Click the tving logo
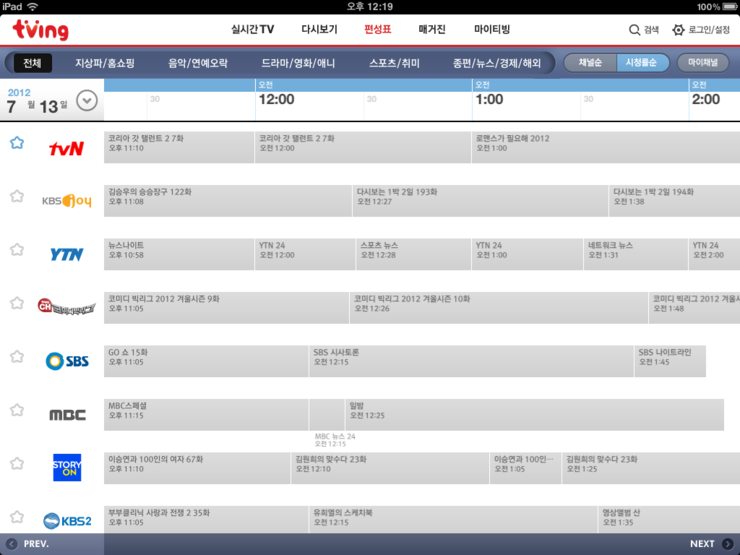Viewport: 740px width, 555px height. click(x=41, y=30)
